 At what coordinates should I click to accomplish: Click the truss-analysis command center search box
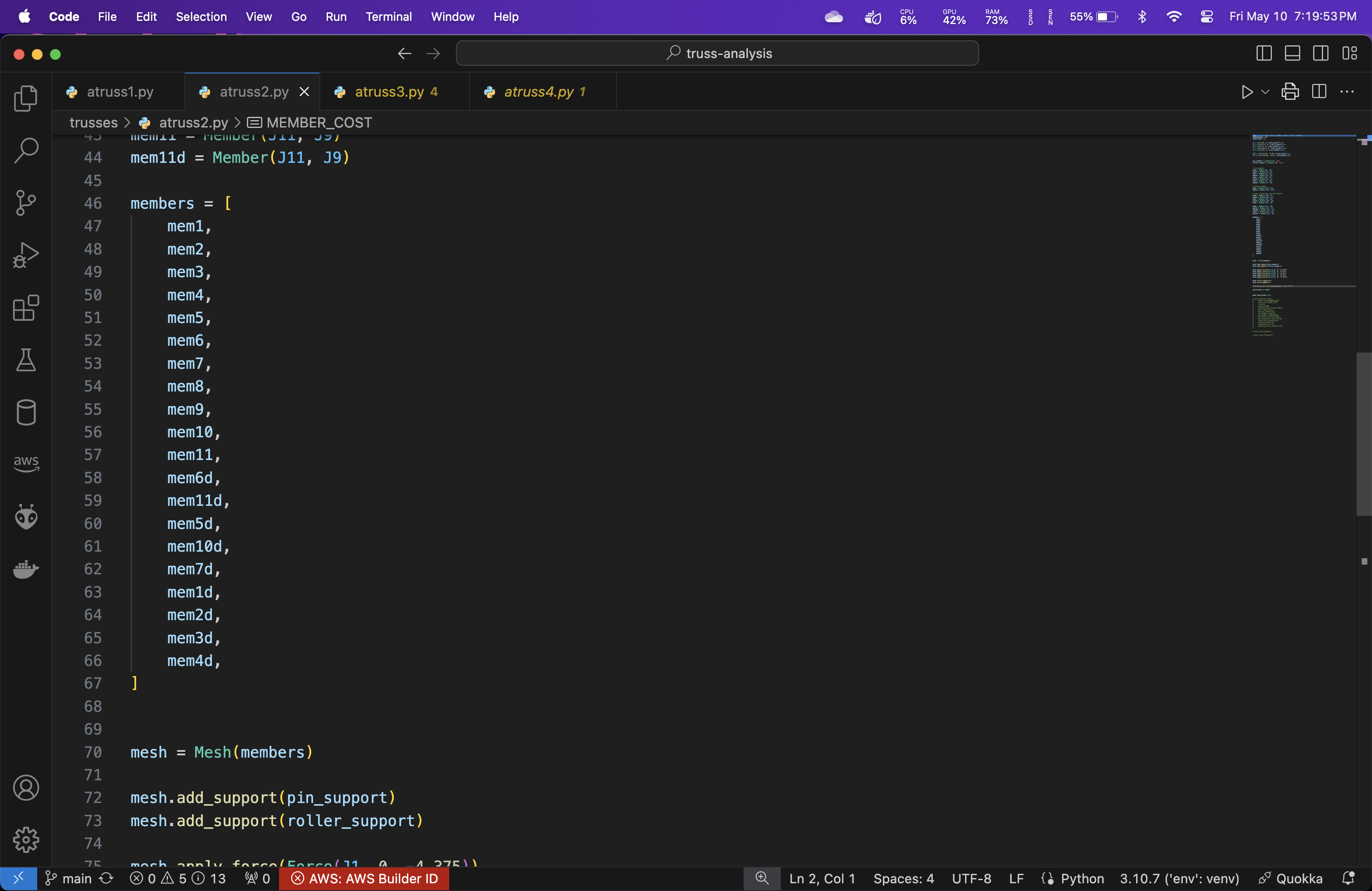[x=717, y=54]
